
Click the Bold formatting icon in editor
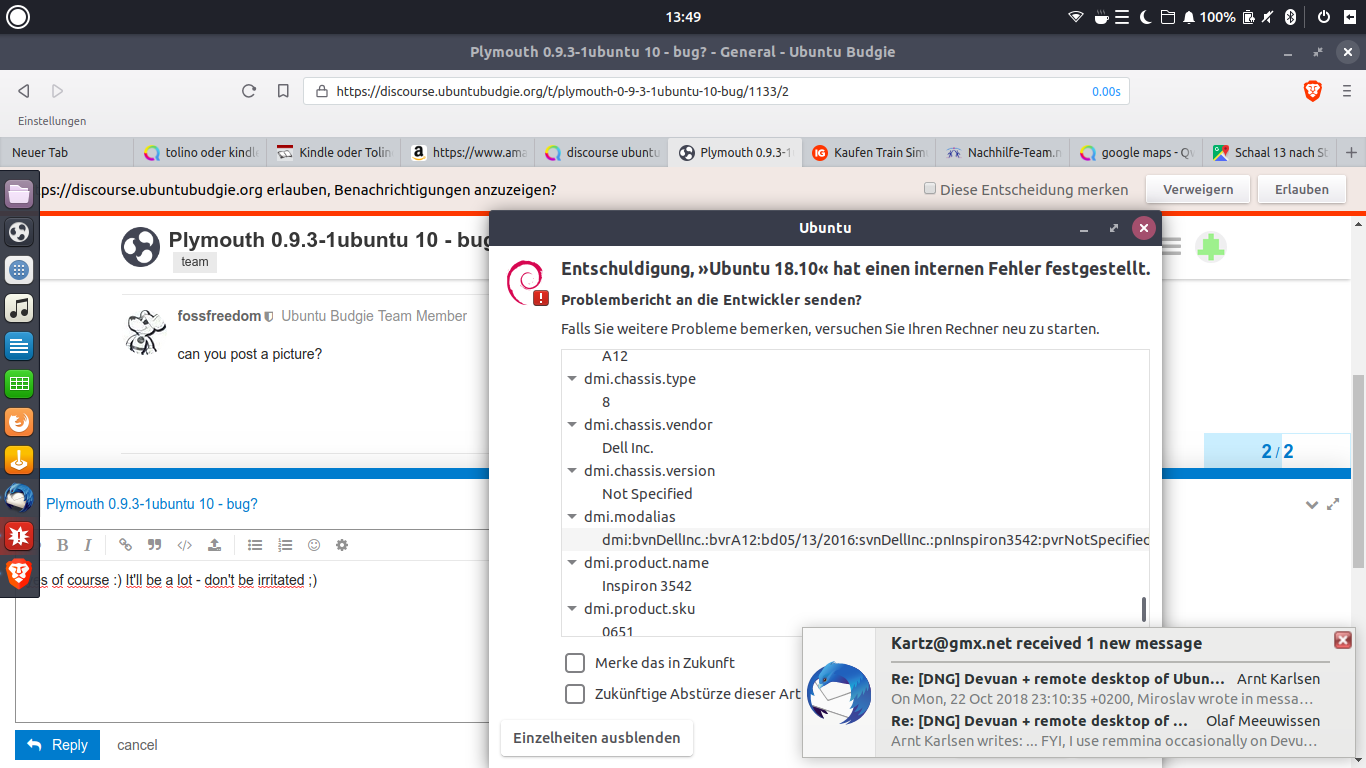62,545
